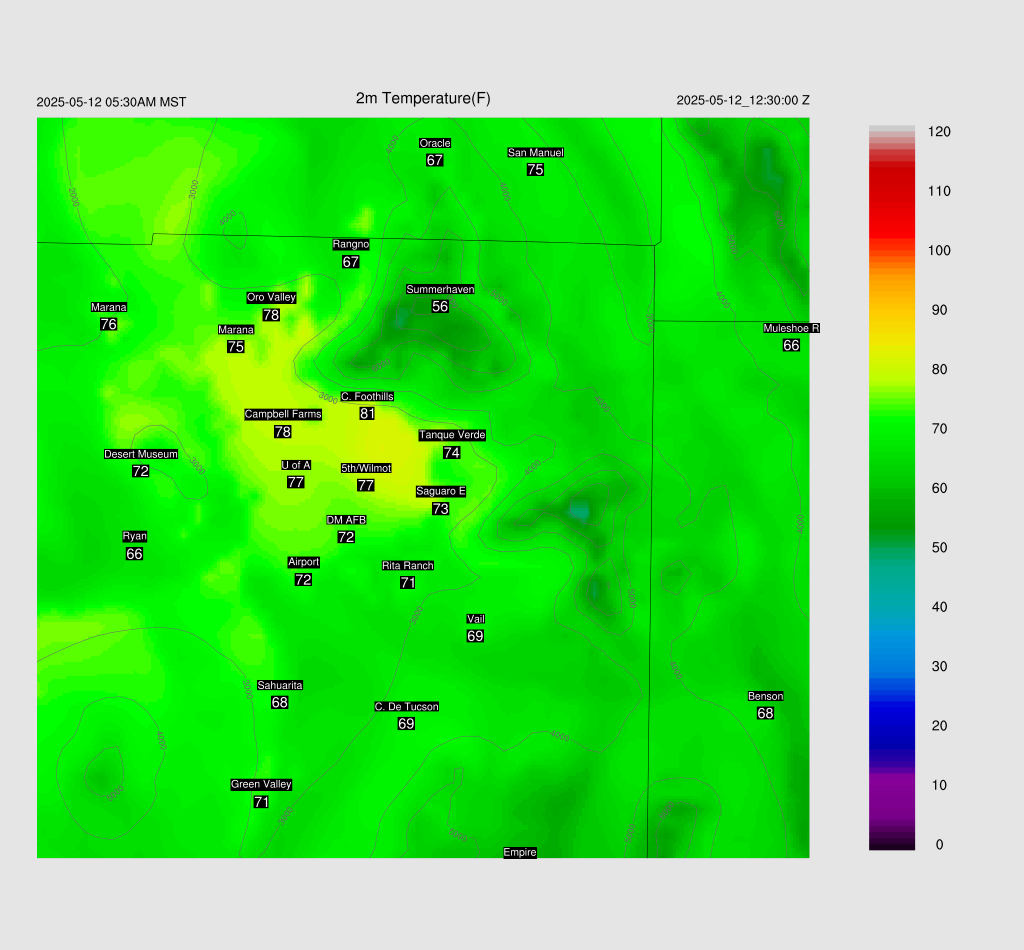Select the 71 reading under Rita Ranch
Screen dimensions: 1024x950
408,582
